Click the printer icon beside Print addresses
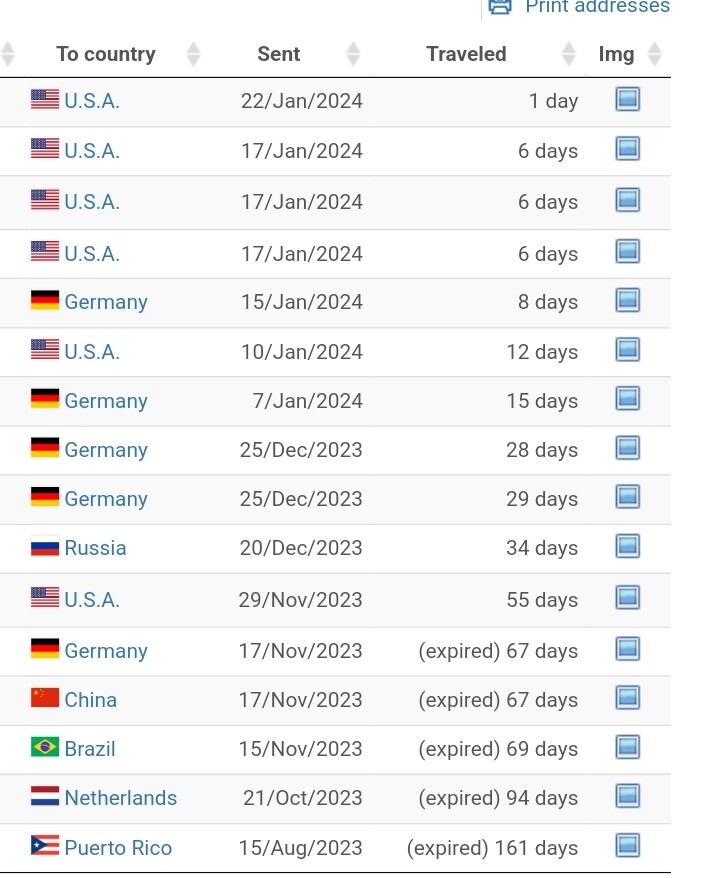 [500, 6]
